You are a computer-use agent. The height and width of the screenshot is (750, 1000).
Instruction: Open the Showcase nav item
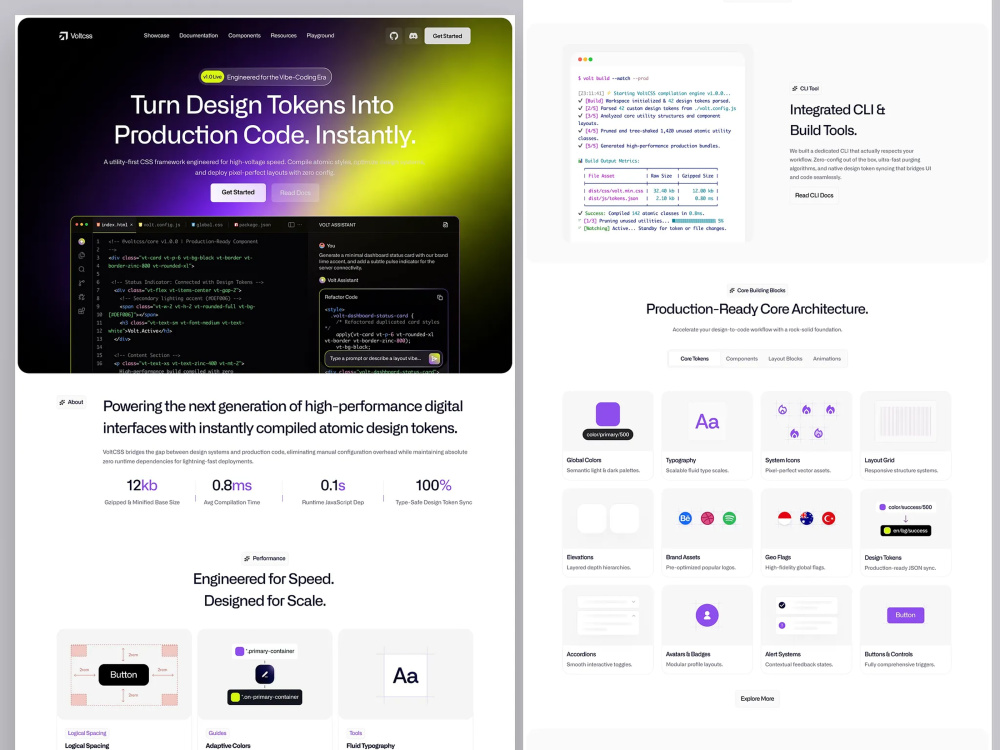156,36
